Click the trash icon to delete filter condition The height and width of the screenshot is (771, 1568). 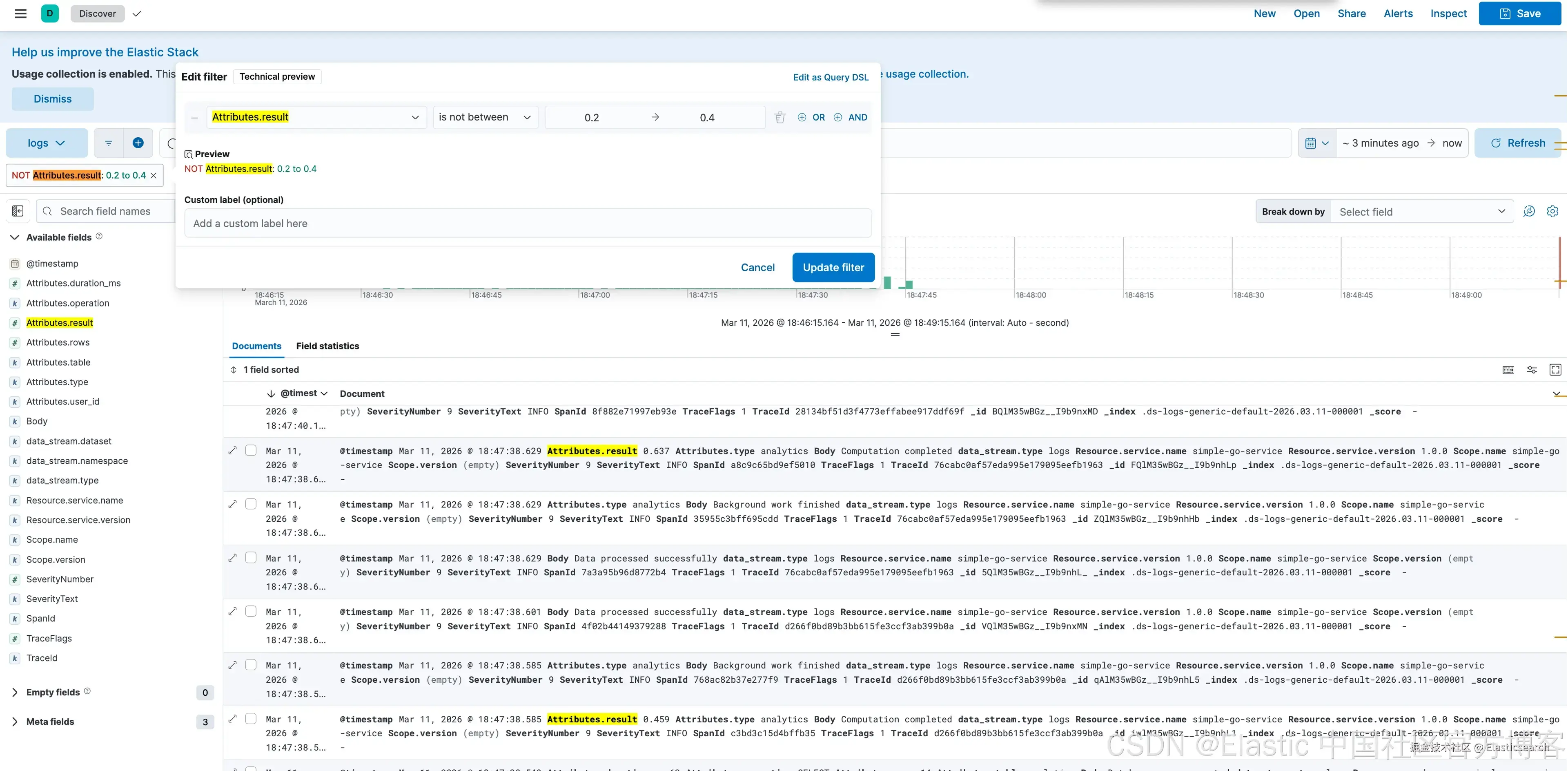(x=780, y=118)
